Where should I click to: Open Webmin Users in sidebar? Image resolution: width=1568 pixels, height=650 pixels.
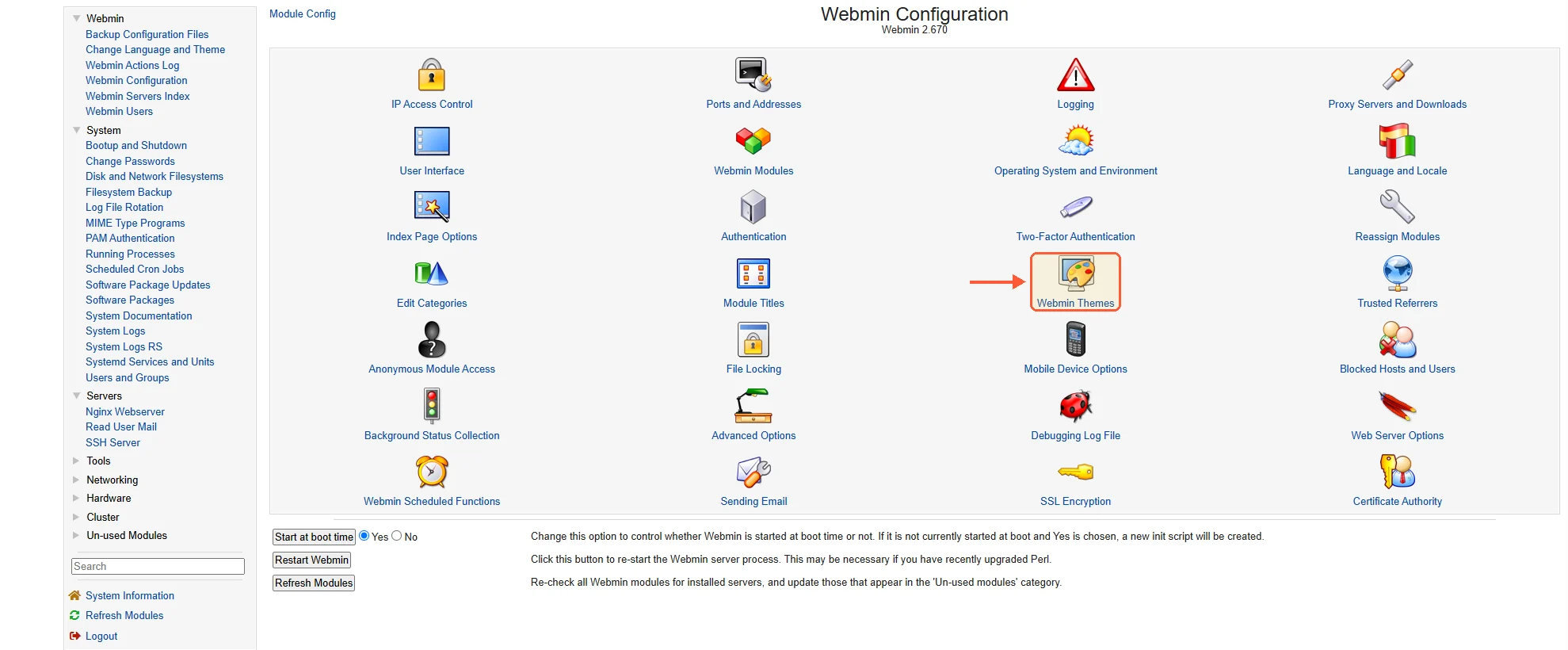pyautogui.click(x=119, y=111)
